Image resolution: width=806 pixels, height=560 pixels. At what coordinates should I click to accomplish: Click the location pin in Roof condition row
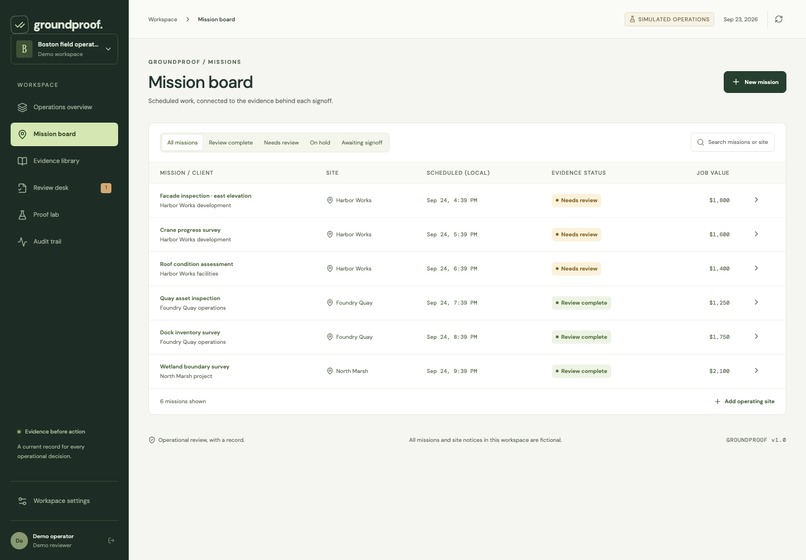[330, 268]
